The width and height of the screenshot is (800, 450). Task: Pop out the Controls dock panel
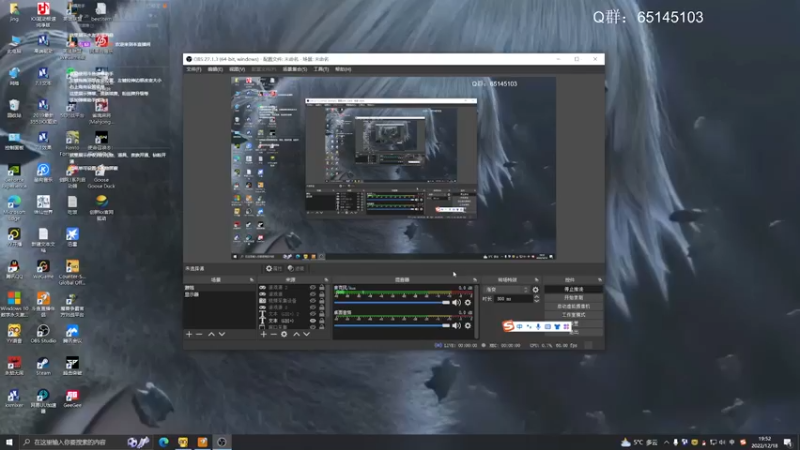coord(599,280)
